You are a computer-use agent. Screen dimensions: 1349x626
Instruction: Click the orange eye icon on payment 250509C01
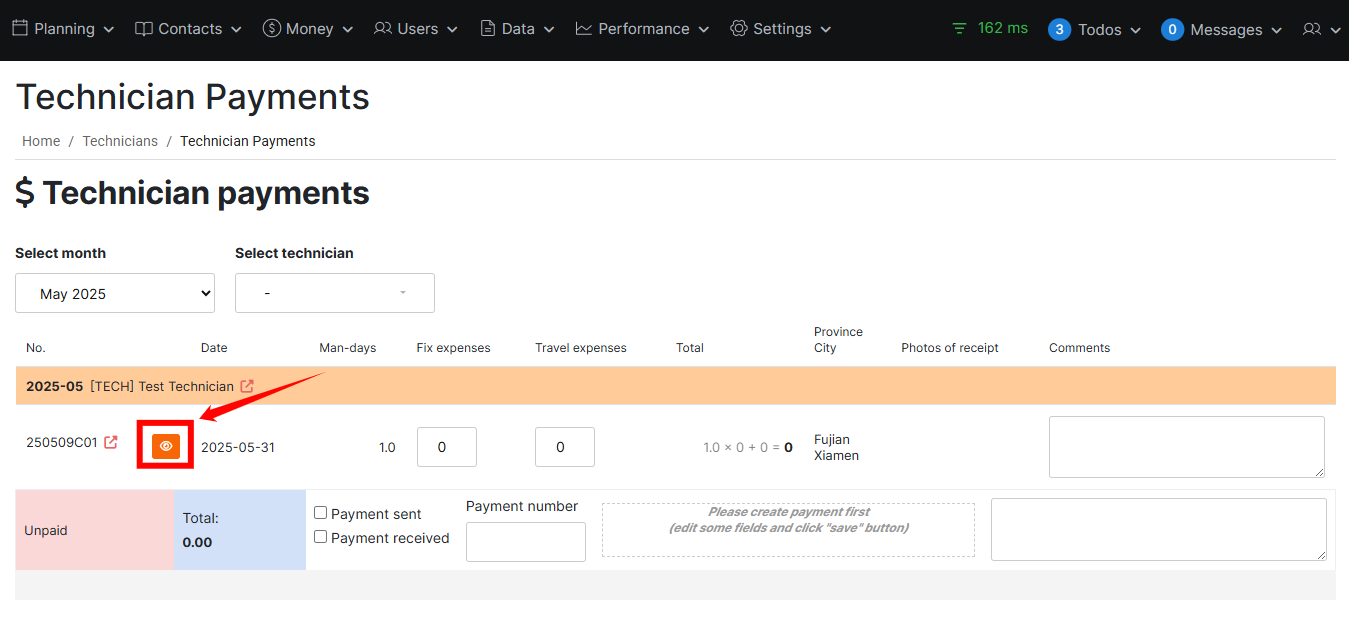[165, 445]
